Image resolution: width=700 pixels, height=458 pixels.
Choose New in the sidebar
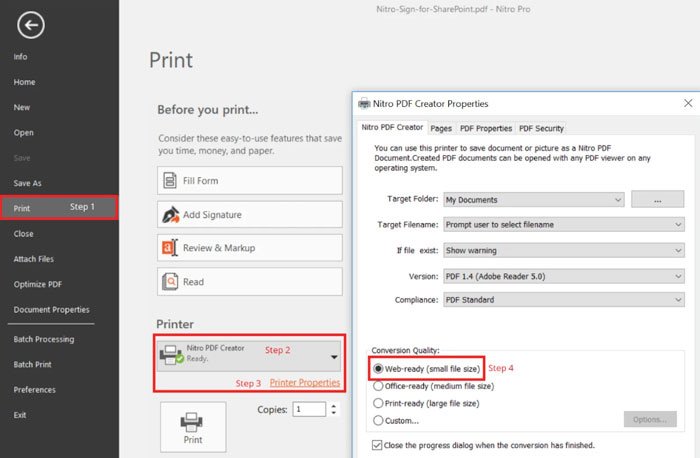(x=21, y=108)
